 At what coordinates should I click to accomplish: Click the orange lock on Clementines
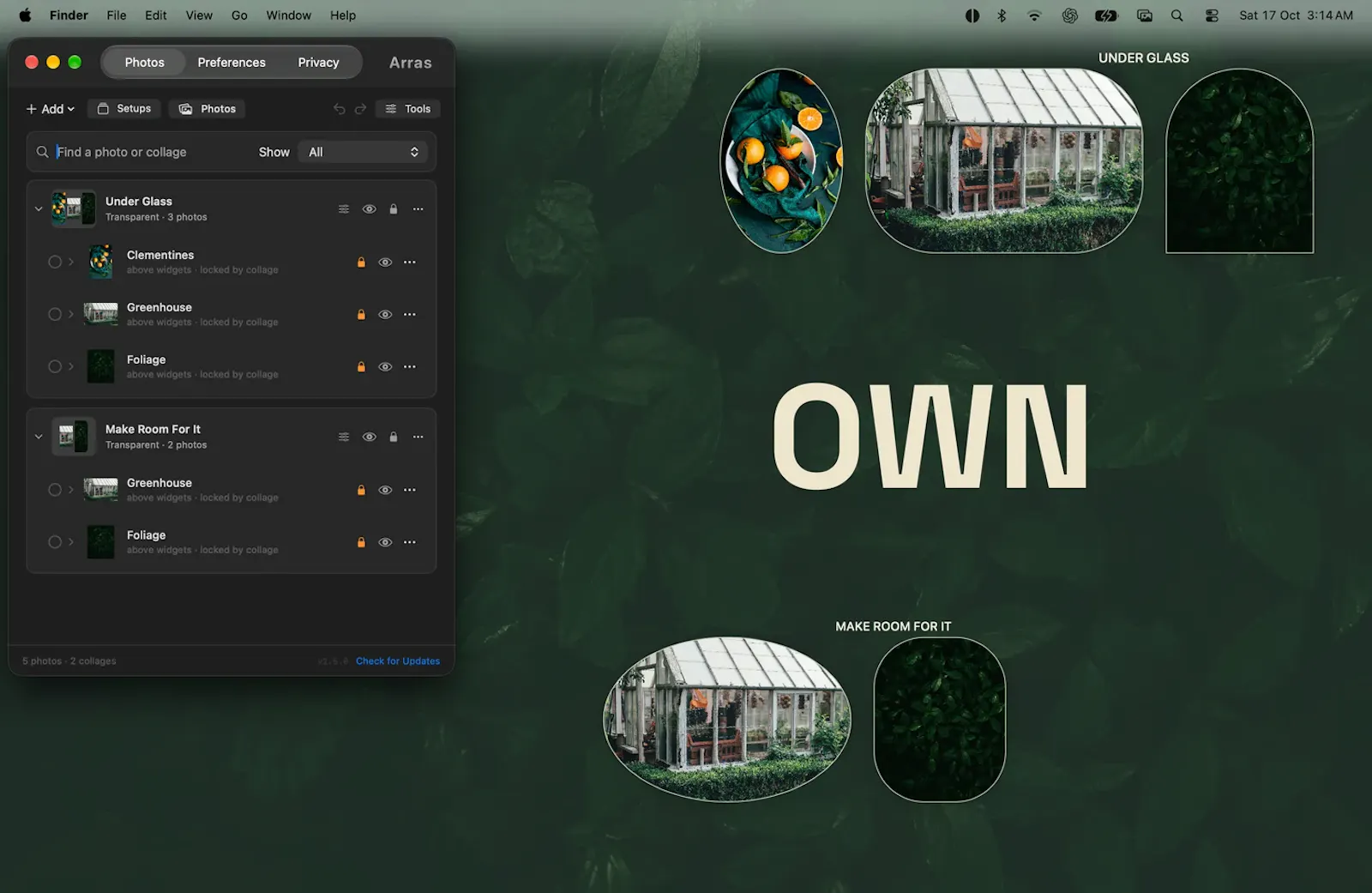point(361,262)
